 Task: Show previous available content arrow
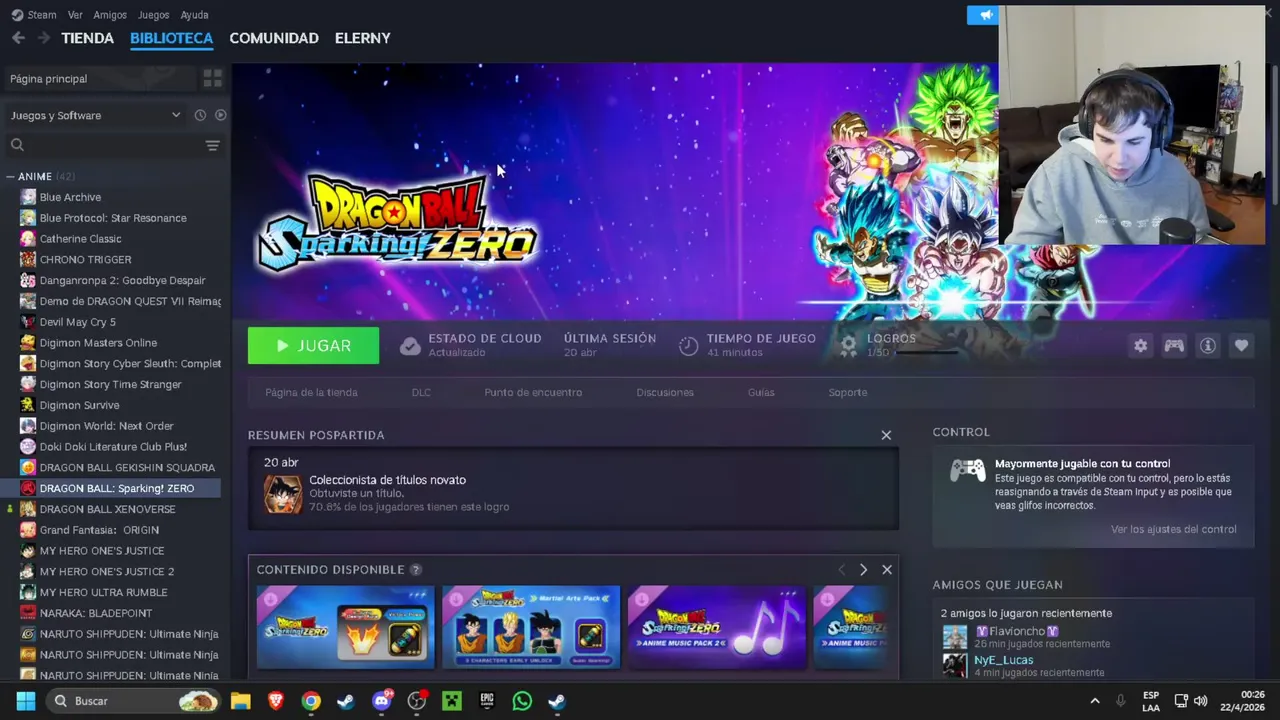point(841,570)
